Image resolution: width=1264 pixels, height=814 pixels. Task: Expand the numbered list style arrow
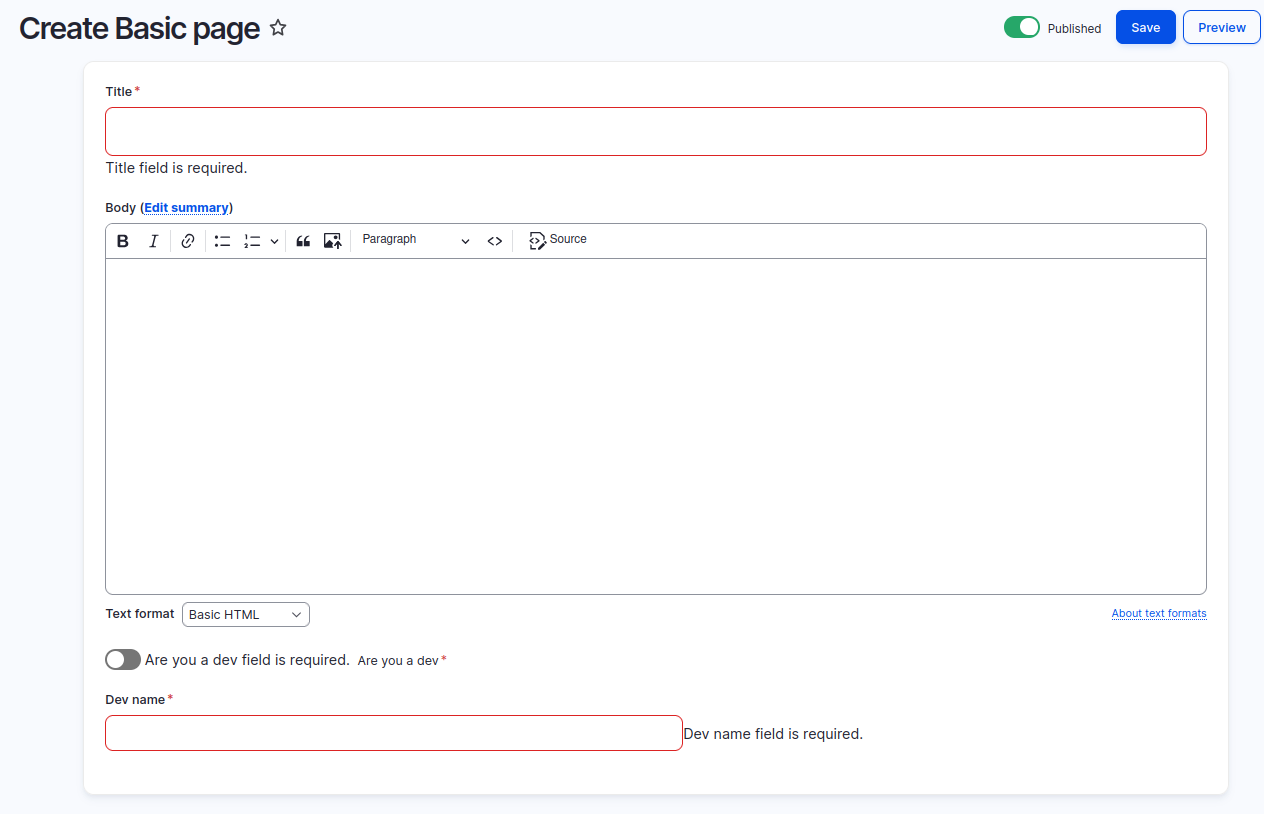(274, 241)
